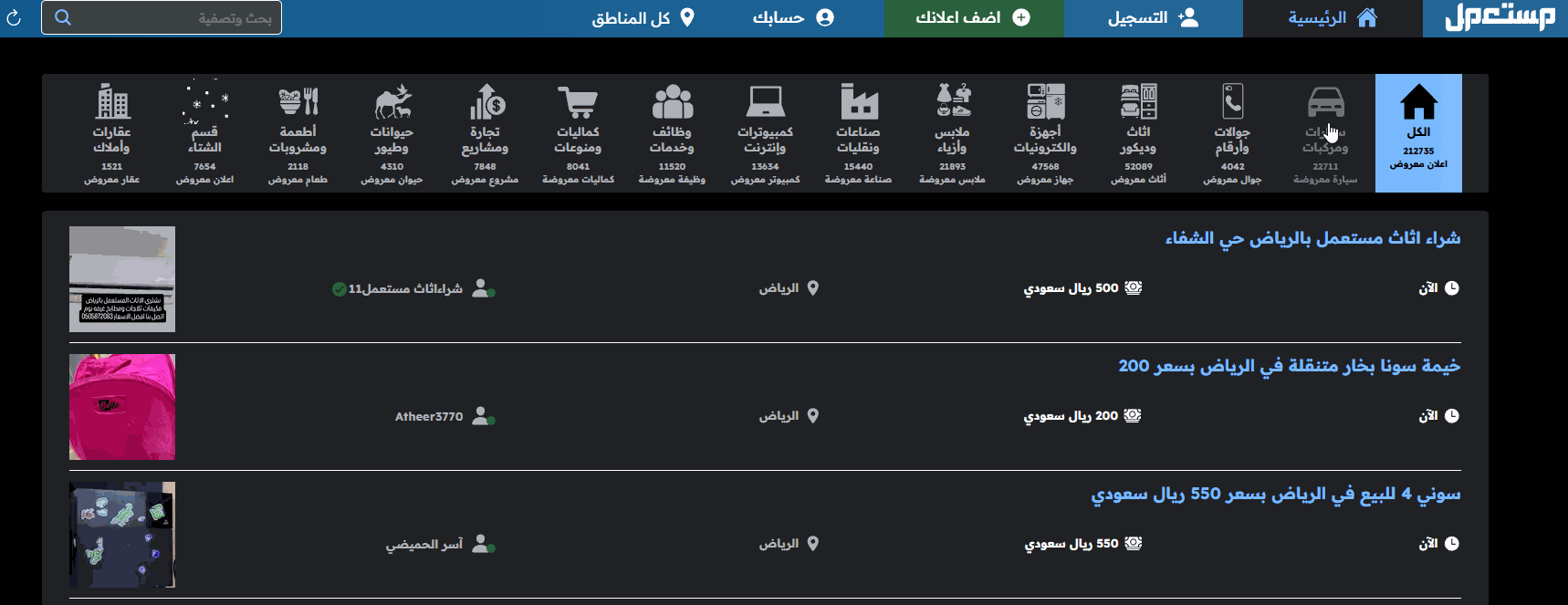Screen dimensions: 1568x605
Task: Select the computers and internet laptop icon
Action: (x=765, y=102)
